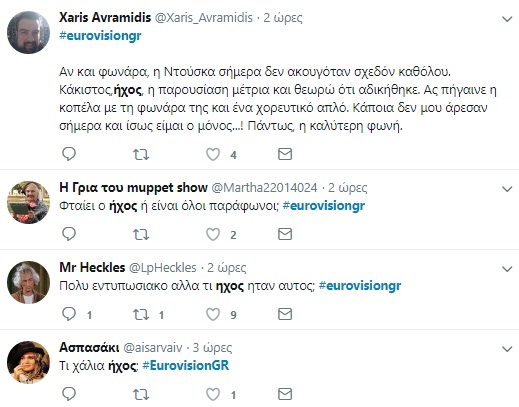This screenshot has height=407, width=519.
Task: Reply to the muppet show account's tweet
Action: pos(69,234)
